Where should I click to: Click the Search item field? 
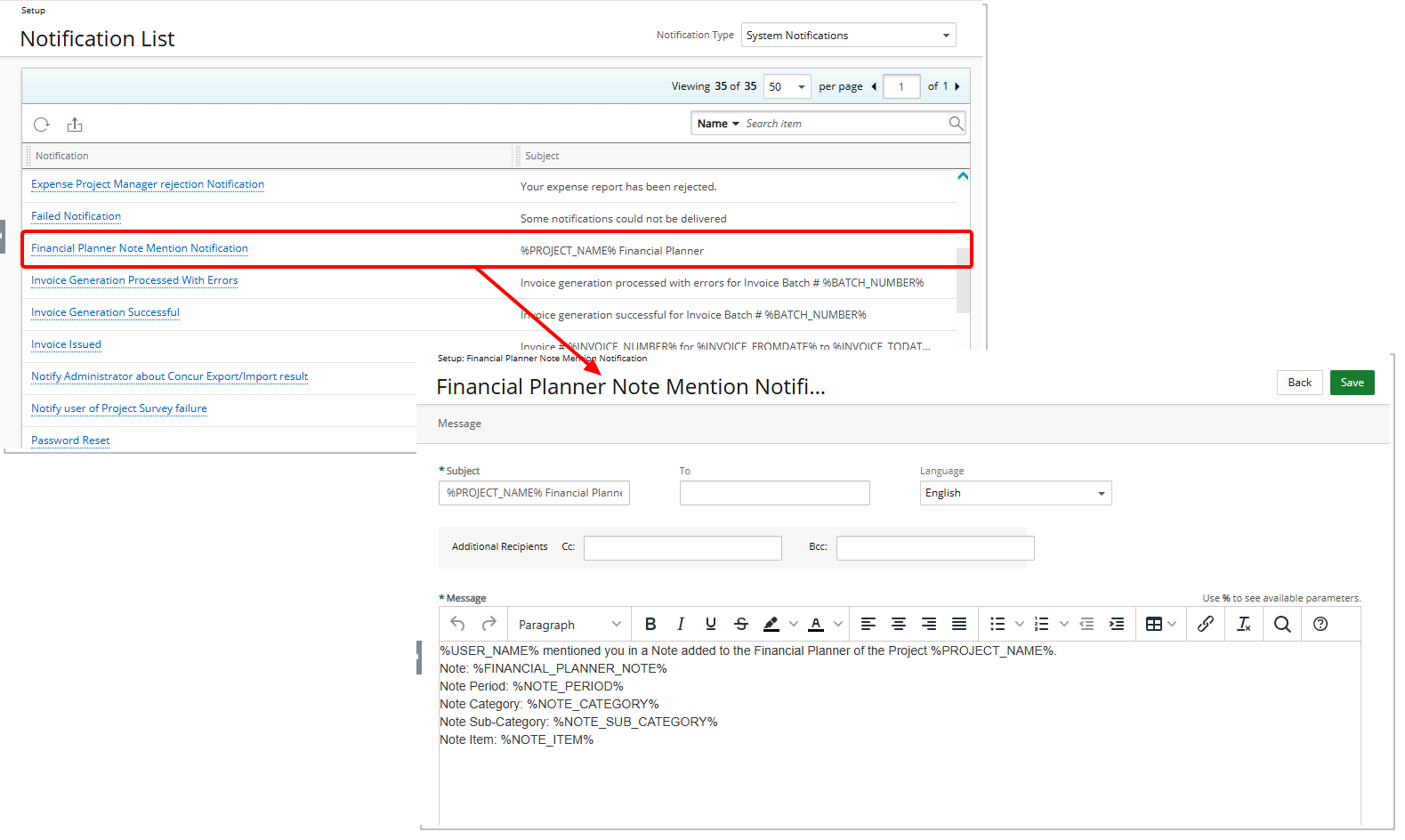point(844,124)
